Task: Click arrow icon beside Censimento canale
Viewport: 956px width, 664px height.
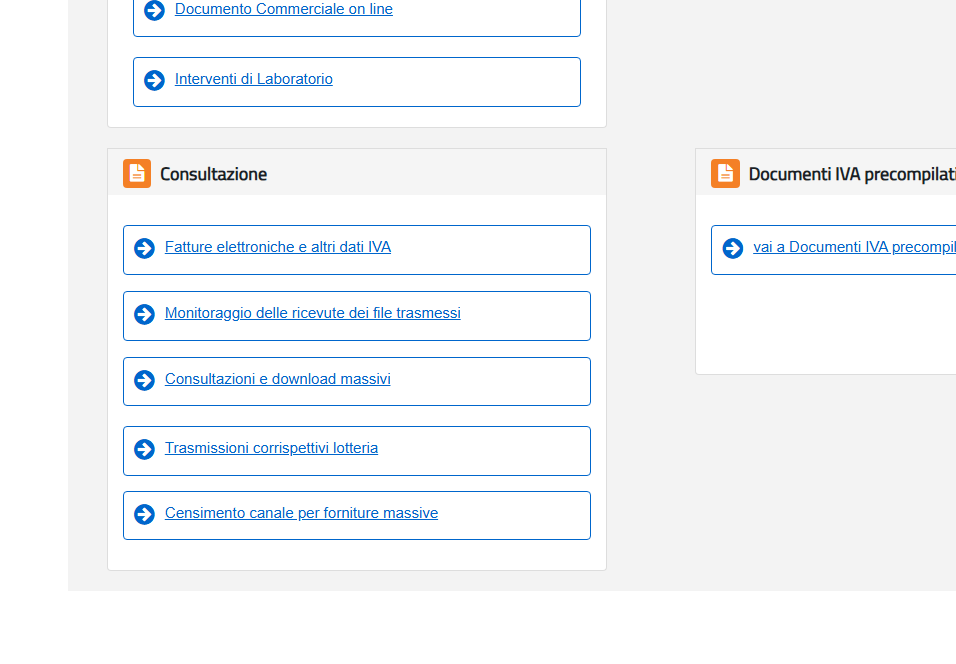Action: 144,514
